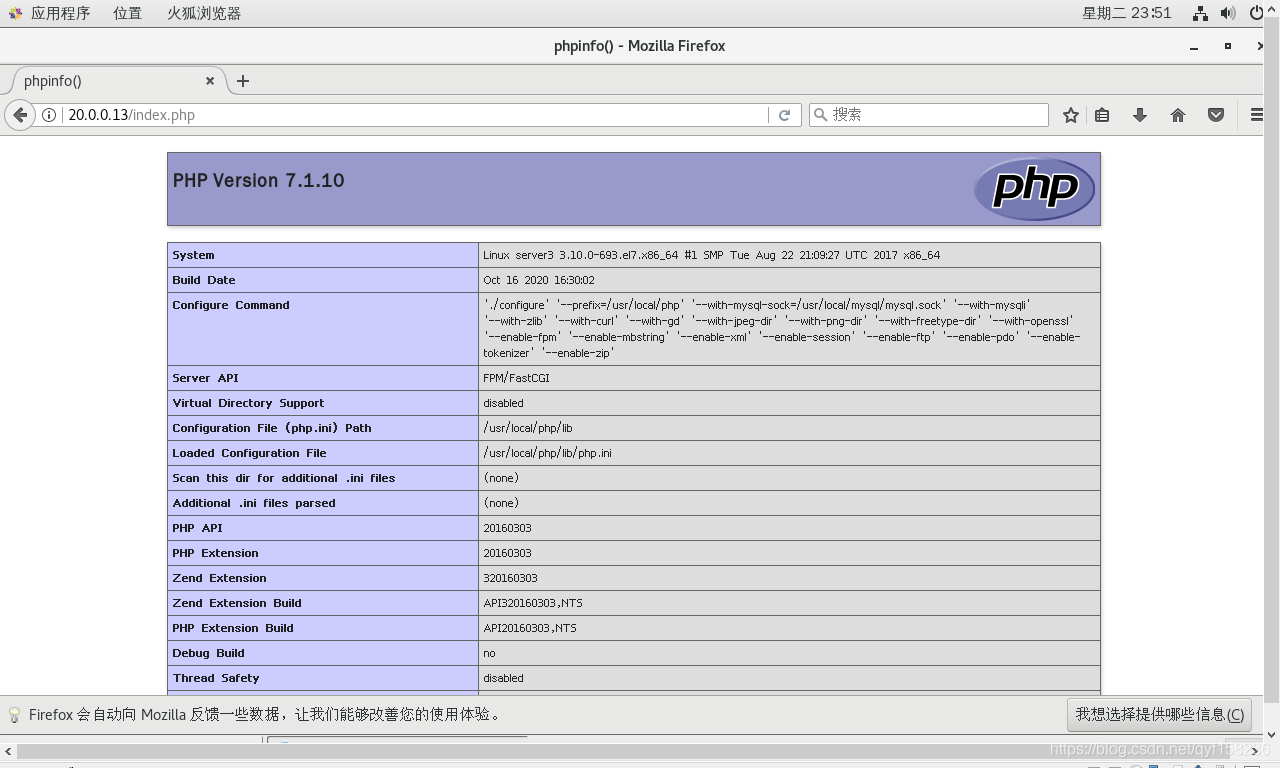
Task: Click the FPM/FastCGI value
Action: point(516,378)
